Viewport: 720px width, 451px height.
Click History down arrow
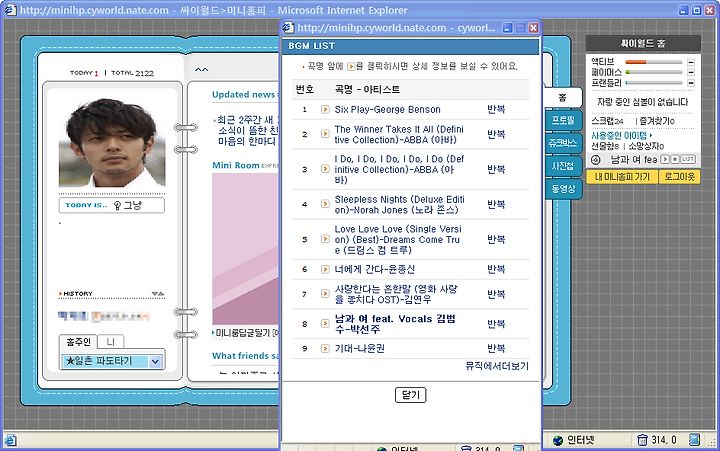click(155, 293)
